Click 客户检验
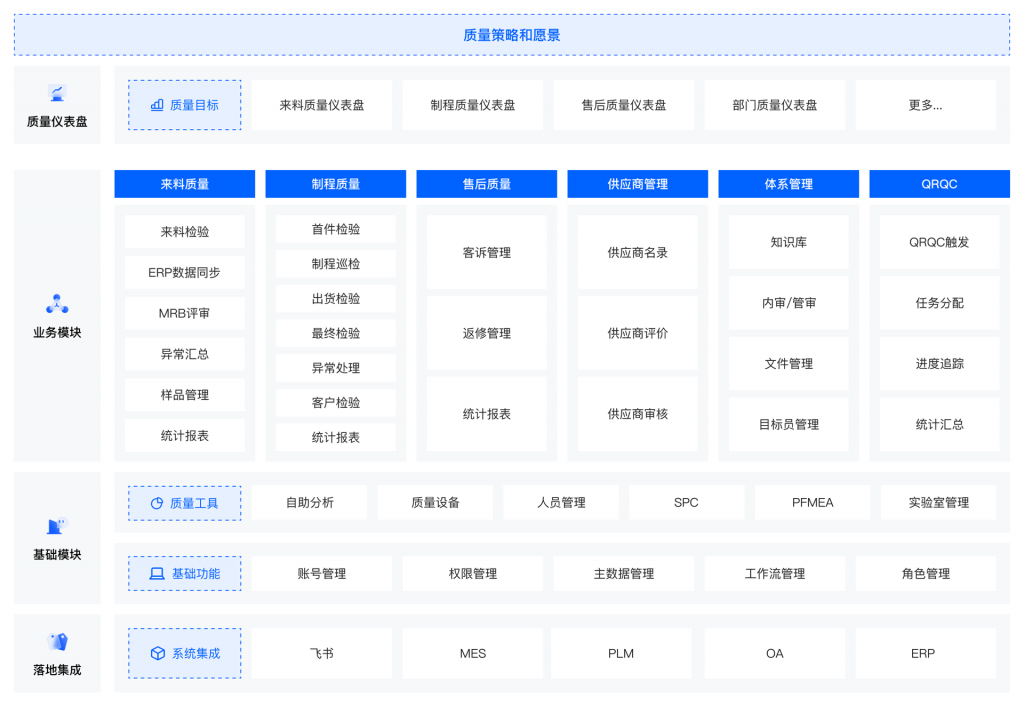Image resolution: width=1024 pixels, height=706 pixels. pos(336,403)
